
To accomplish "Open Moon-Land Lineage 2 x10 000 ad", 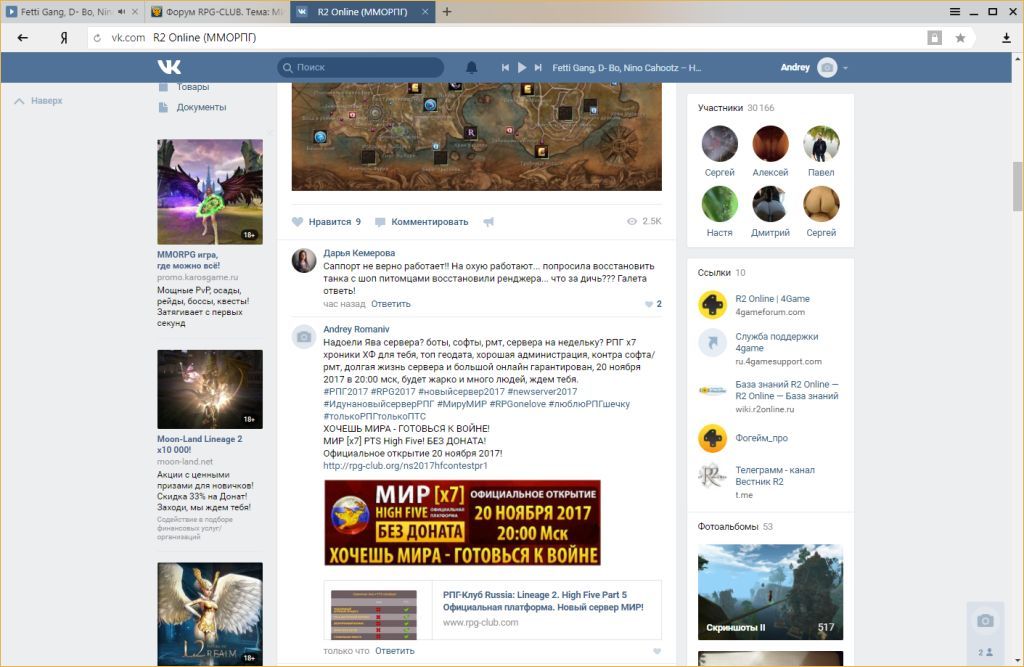I will (x=199, y=444).
